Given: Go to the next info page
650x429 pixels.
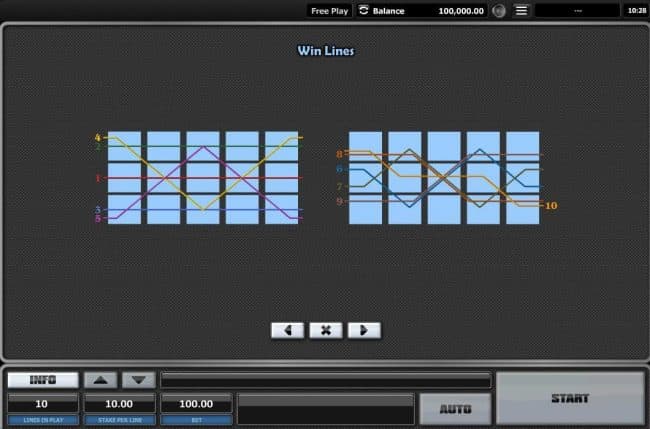Looking at the screenshot, I should 364,330.
